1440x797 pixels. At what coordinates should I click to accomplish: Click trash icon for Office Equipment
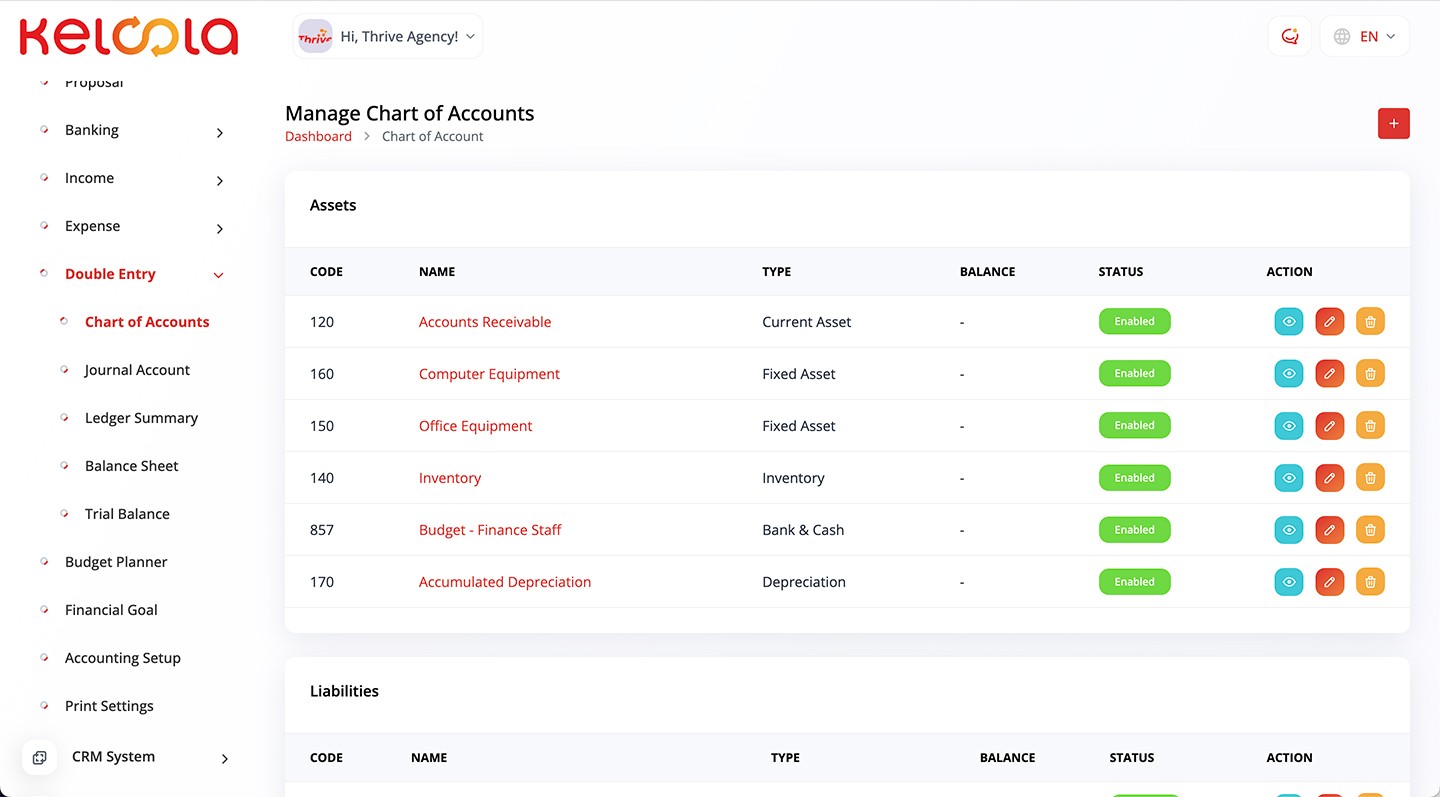coord(1370,426)
